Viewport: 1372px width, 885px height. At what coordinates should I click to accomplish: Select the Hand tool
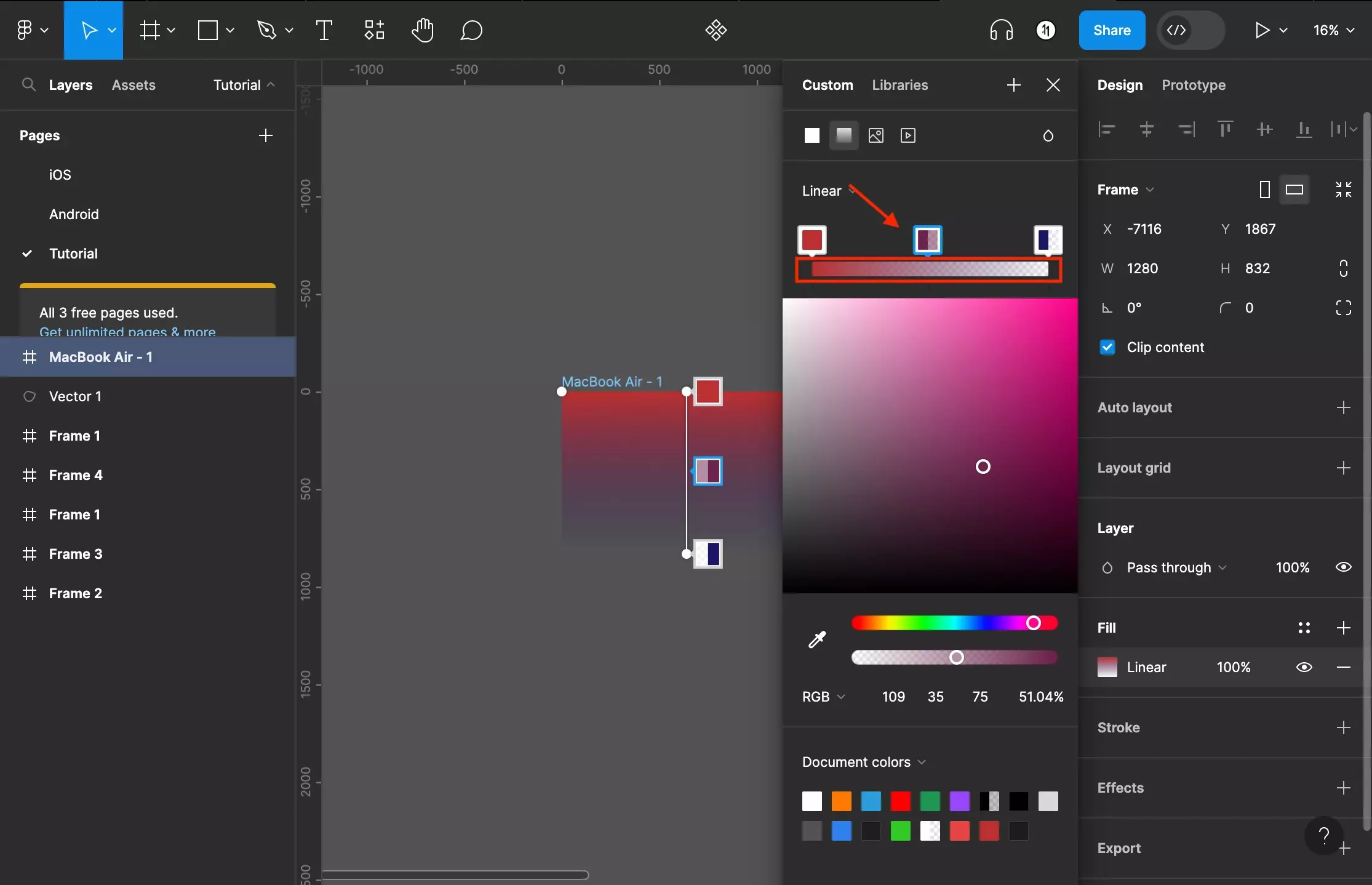[423, 30]
